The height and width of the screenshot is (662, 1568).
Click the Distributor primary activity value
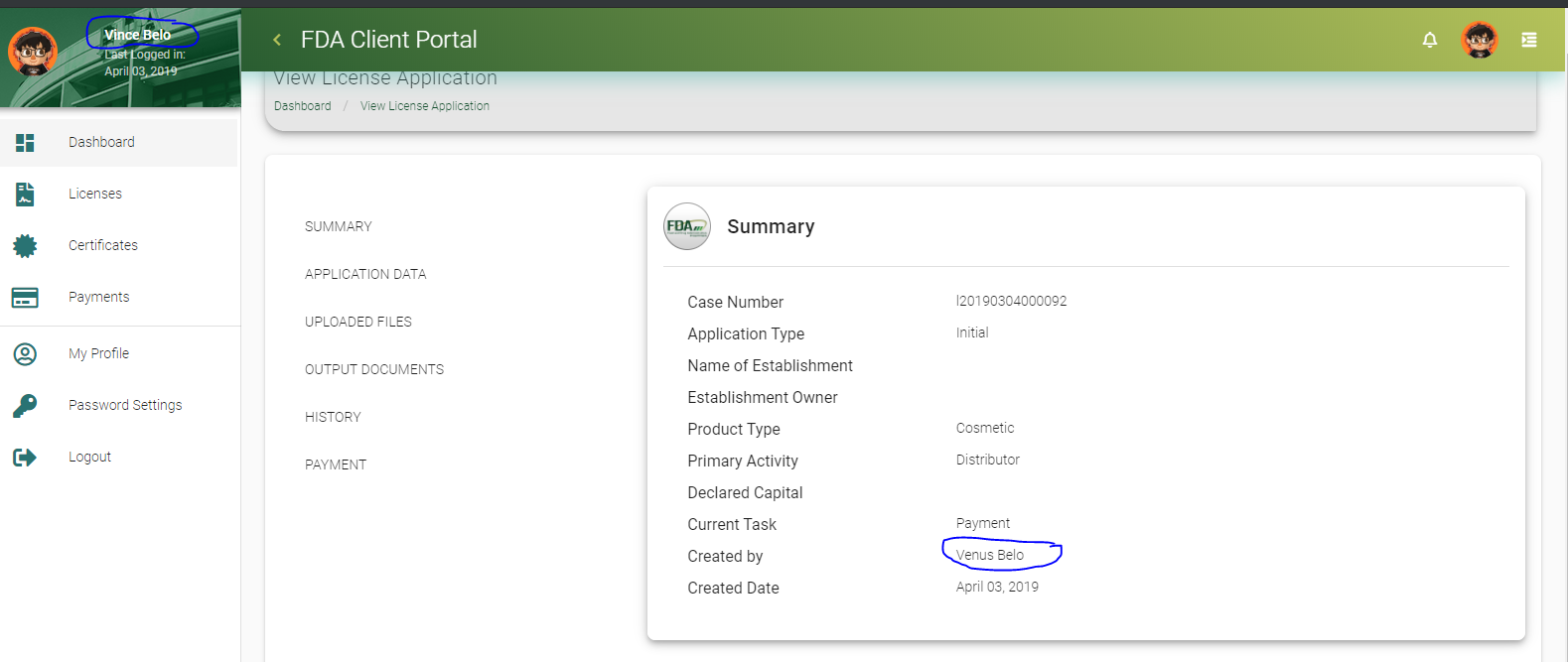988,460
